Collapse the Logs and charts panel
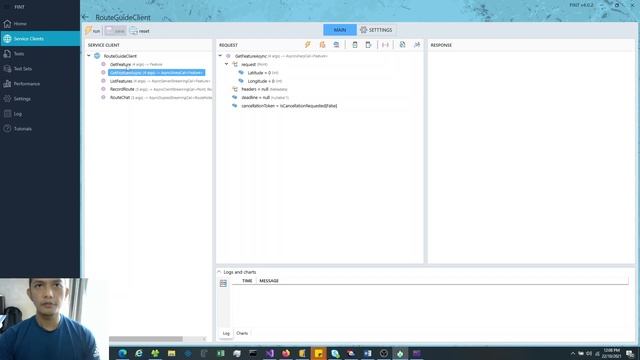Screen dimensions: 640x360 pos(219,272)
